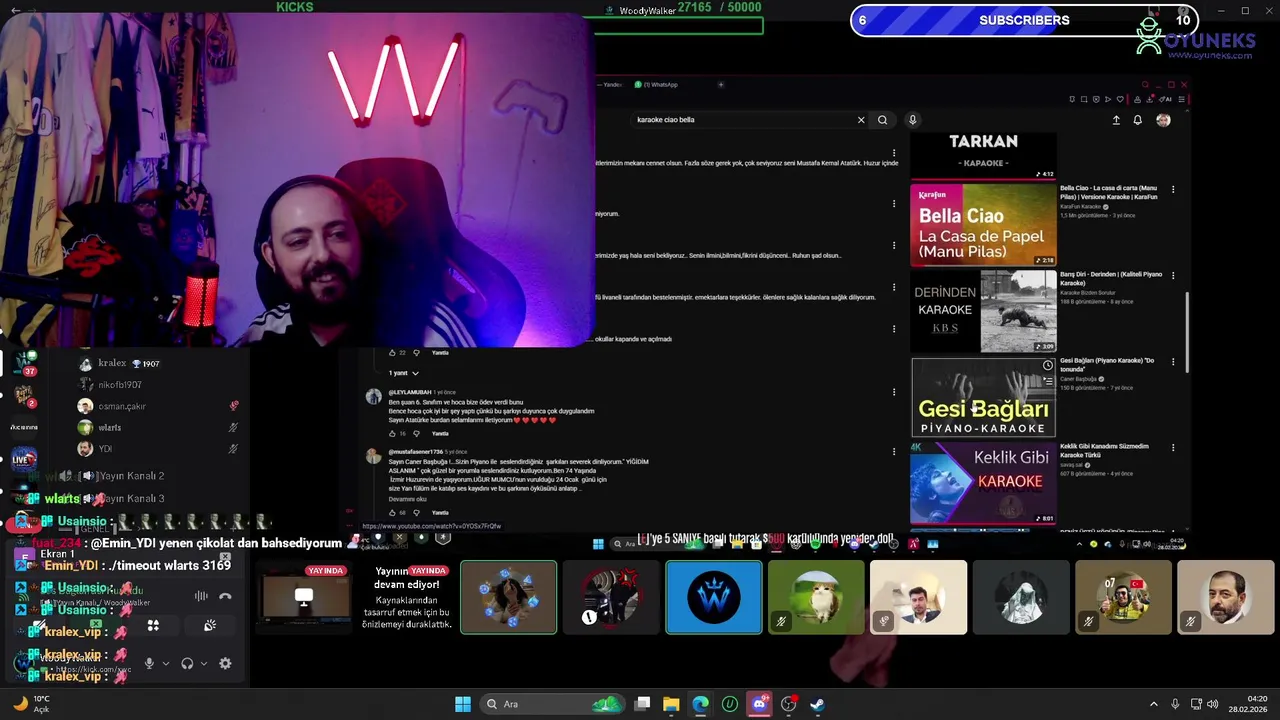
Task: Disconnect from Discord voice call
Action: pyautogui.click(x=225, y=596)
